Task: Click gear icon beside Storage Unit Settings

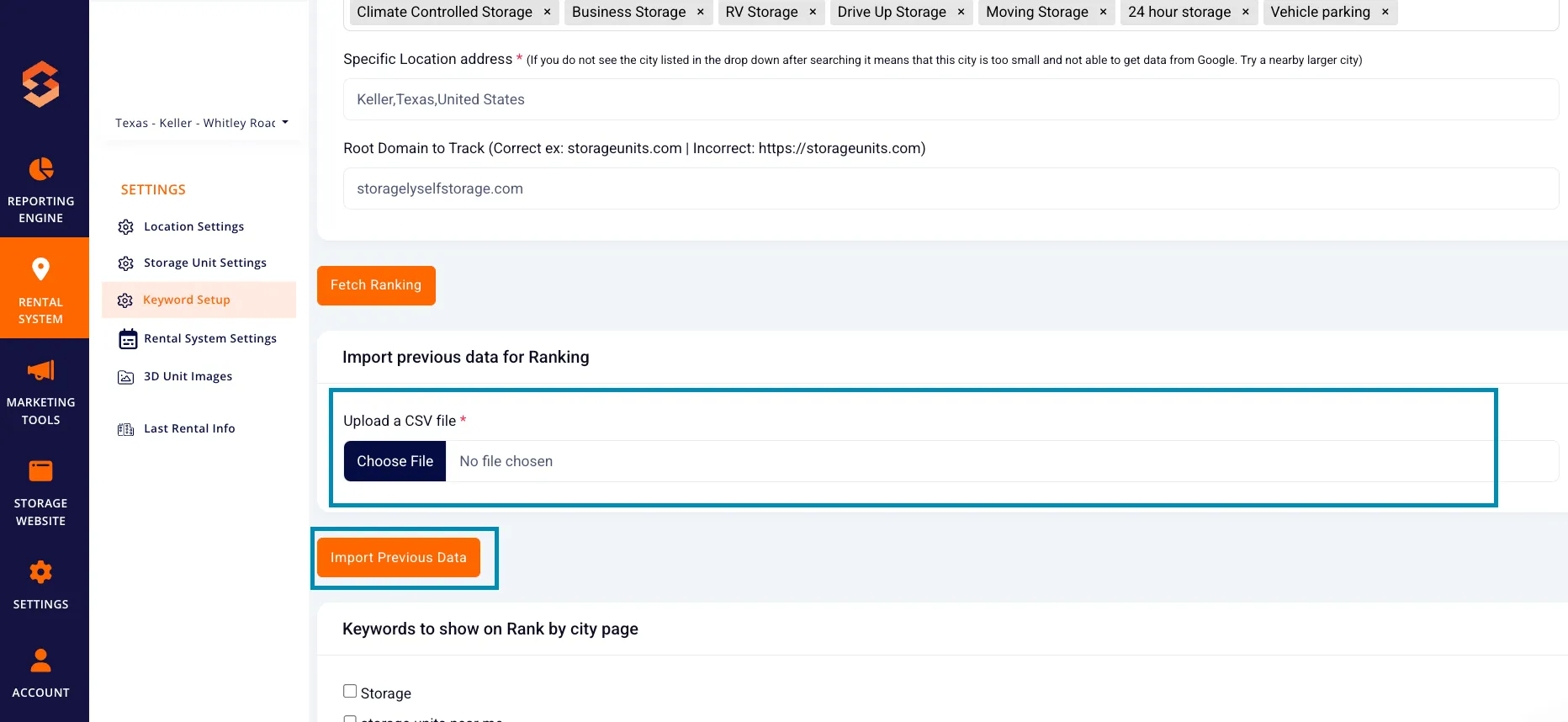Action: click(126, 263)
